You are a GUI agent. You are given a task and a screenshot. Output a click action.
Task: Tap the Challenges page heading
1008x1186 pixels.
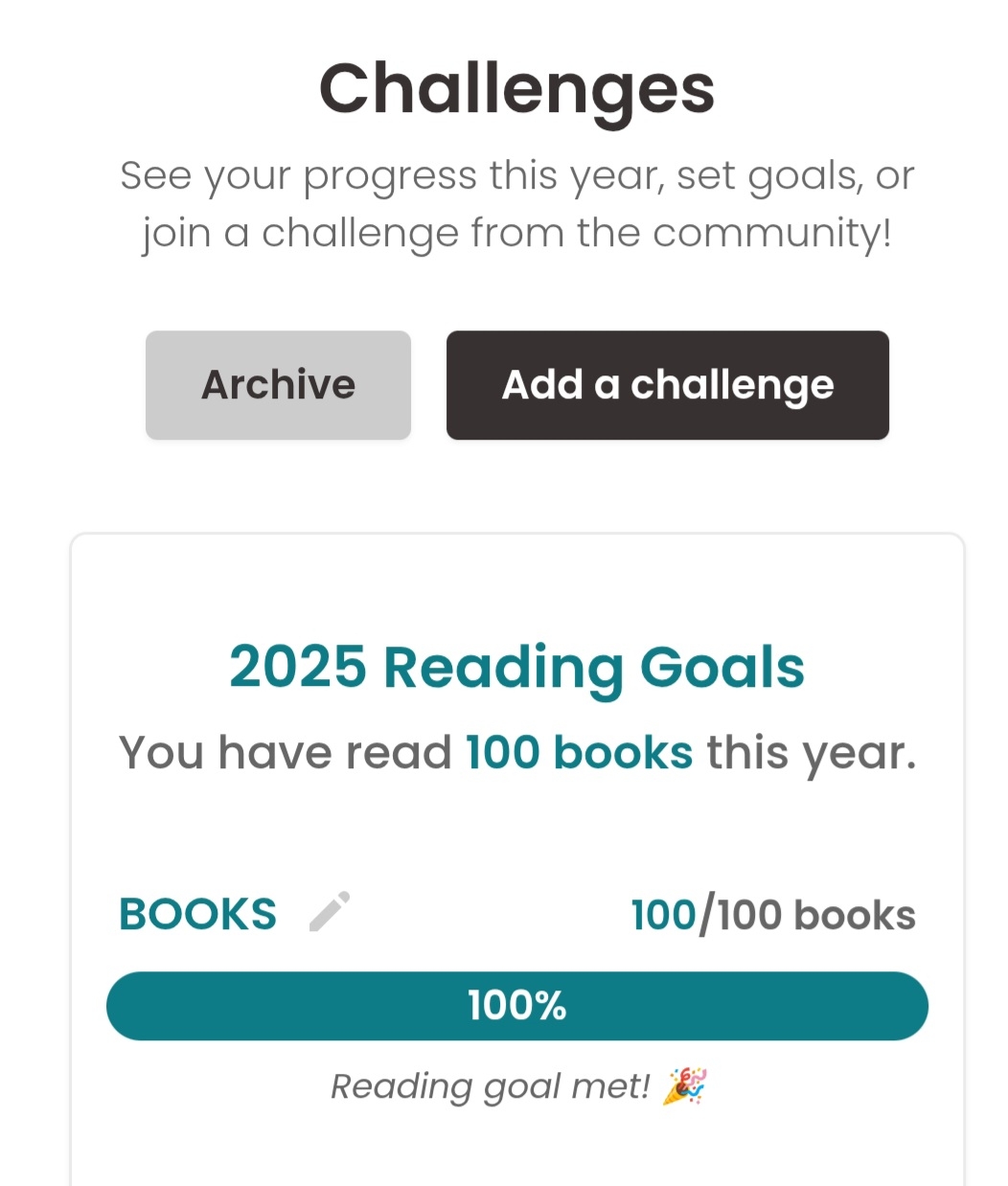(516, 89)
